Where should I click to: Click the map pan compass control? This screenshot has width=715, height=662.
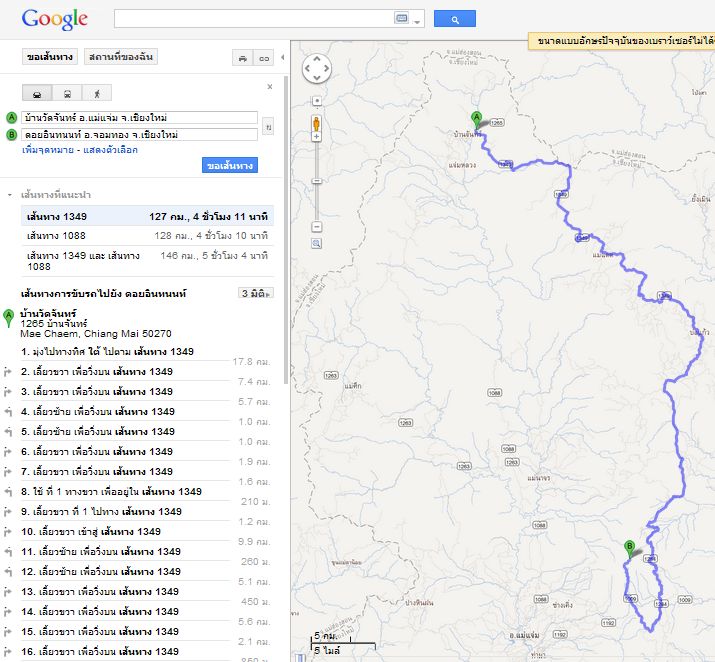[x=316, y=68]
